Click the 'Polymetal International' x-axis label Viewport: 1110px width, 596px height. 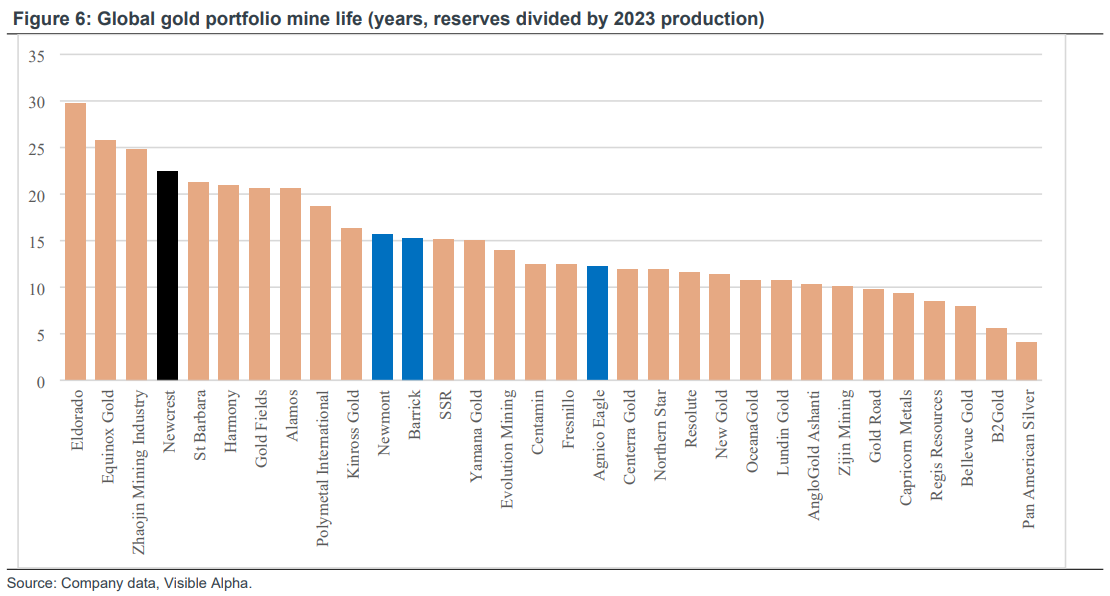tap(323, 469)
